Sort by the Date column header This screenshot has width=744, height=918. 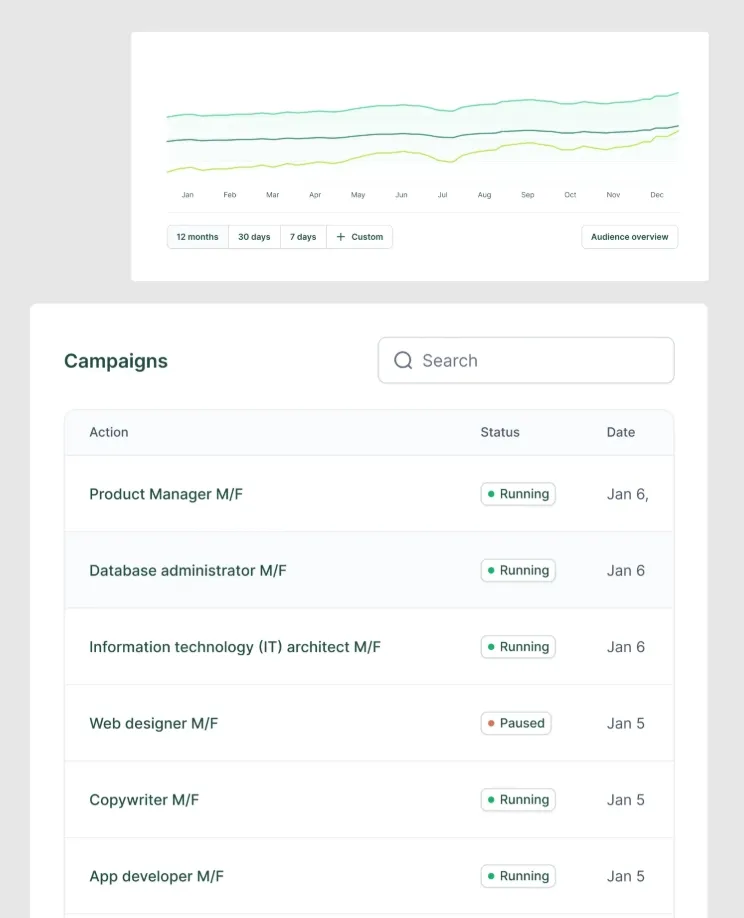coord(621,432)
